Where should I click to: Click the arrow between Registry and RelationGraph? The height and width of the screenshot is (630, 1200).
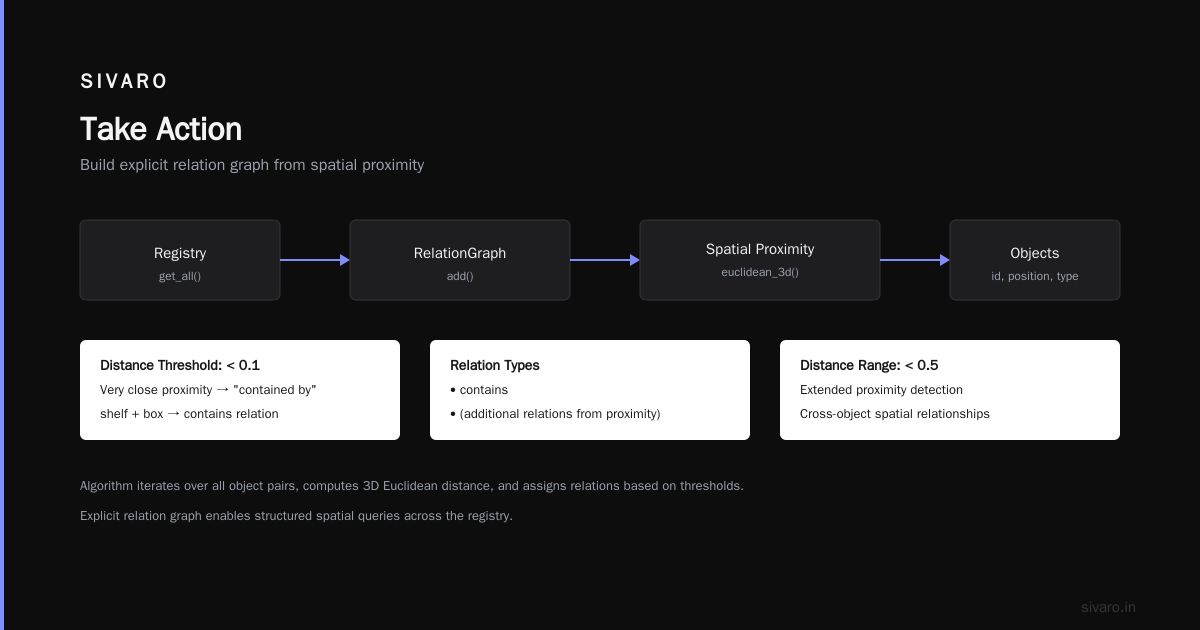pyautogui.click(x=315, y=260)
